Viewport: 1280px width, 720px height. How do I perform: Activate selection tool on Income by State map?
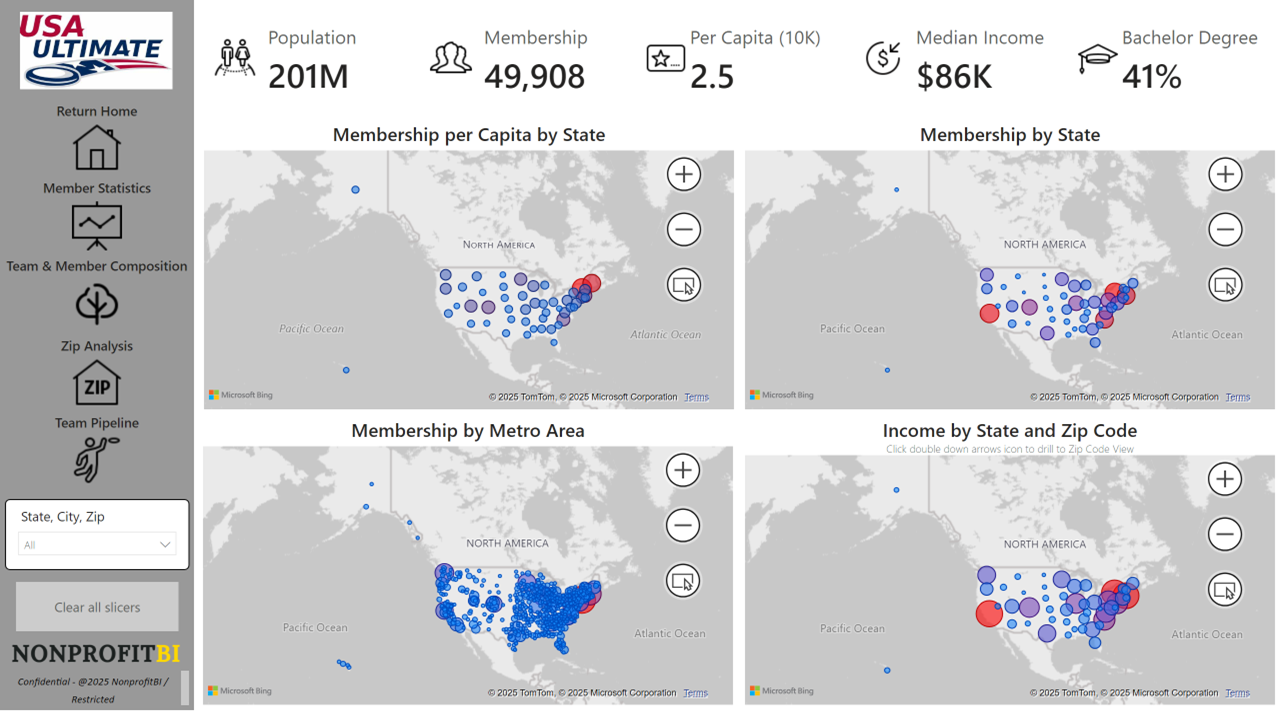tap(1225, 590)
